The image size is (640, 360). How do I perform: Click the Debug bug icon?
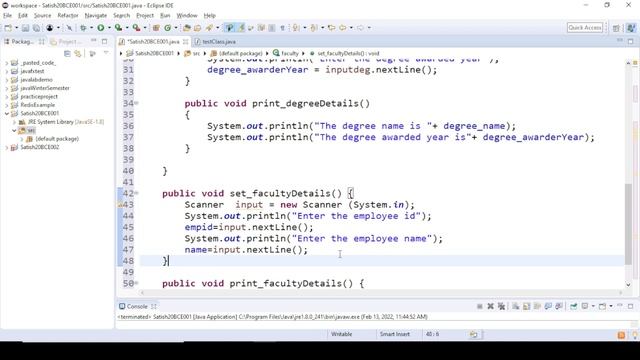83,28
